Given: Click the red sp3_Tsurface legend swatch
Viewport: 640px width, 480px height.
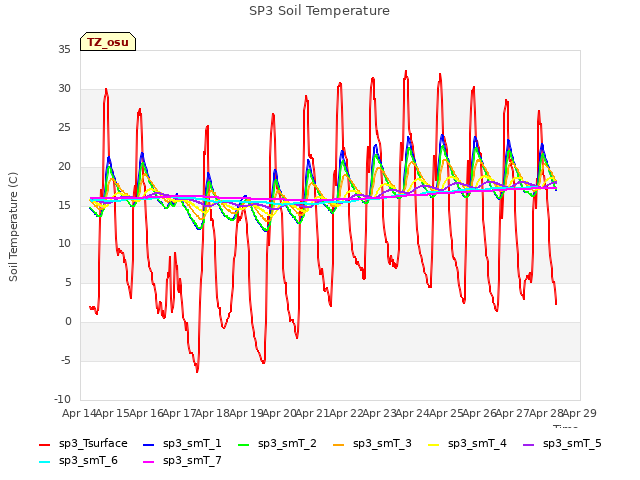Looking at the screenshot, I should [x=44, y=444].
